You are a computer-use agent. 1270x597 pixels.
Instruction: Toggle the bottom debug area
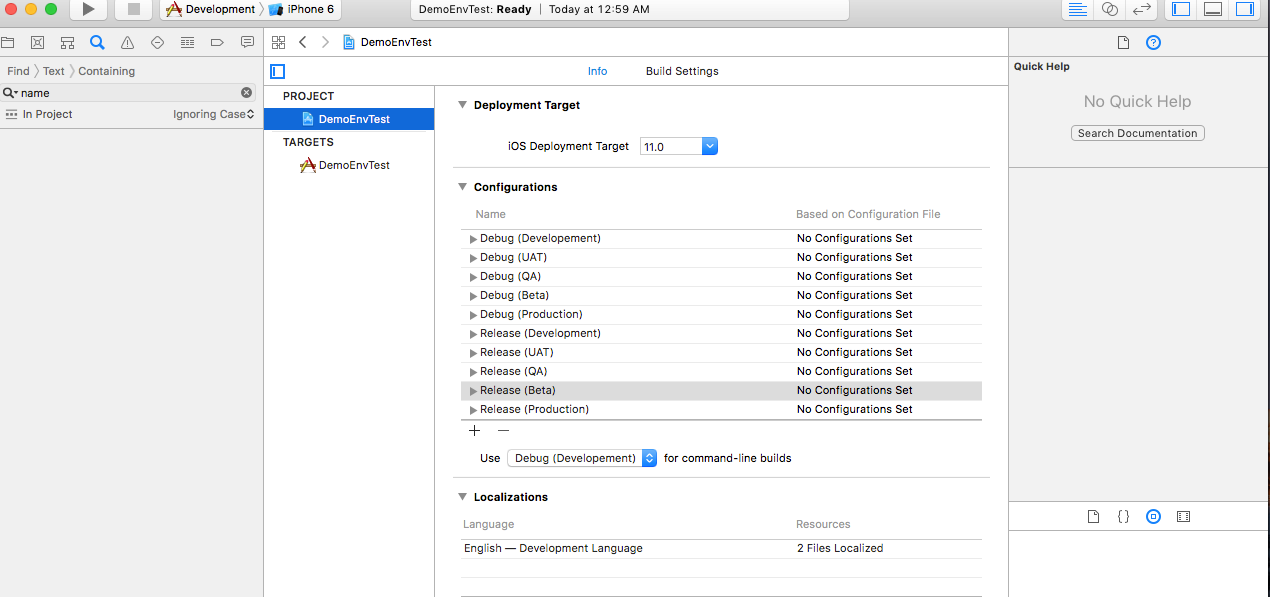coord(1212,9)
